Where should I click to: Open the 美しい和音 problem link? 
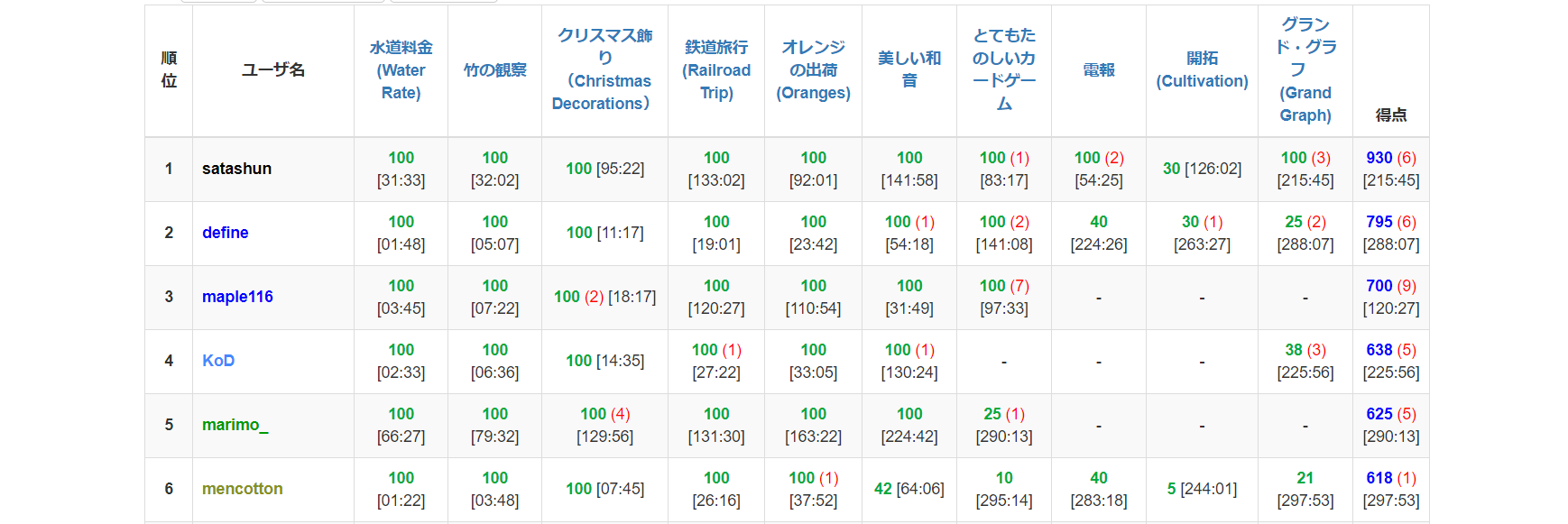coord(909,70)
